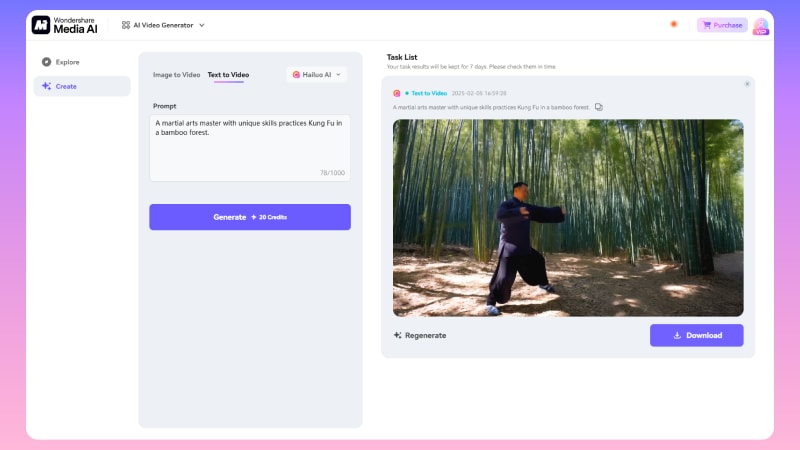Click the Hailuo AI model logo icon

(296, 74)
